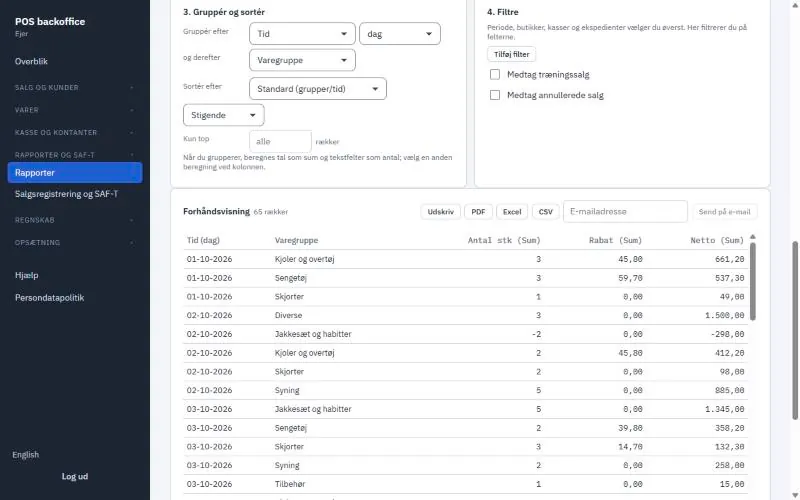Click the 39,80 rabat value
This screenshot has width=800, height=500.
tap(630, 428)
